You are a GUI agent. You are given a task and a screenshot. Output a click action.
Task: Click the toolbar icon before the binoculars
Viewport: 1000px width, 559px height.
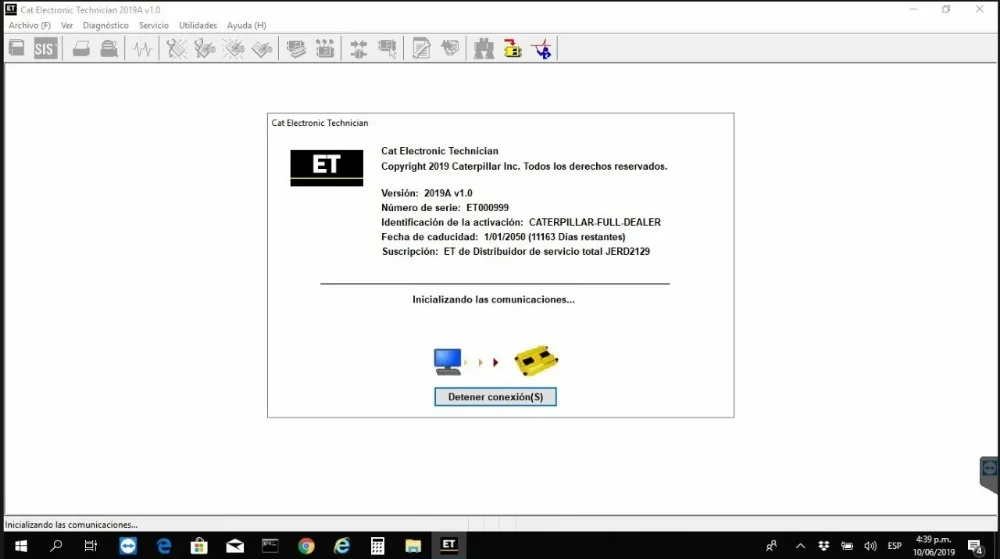coord(450,48)
